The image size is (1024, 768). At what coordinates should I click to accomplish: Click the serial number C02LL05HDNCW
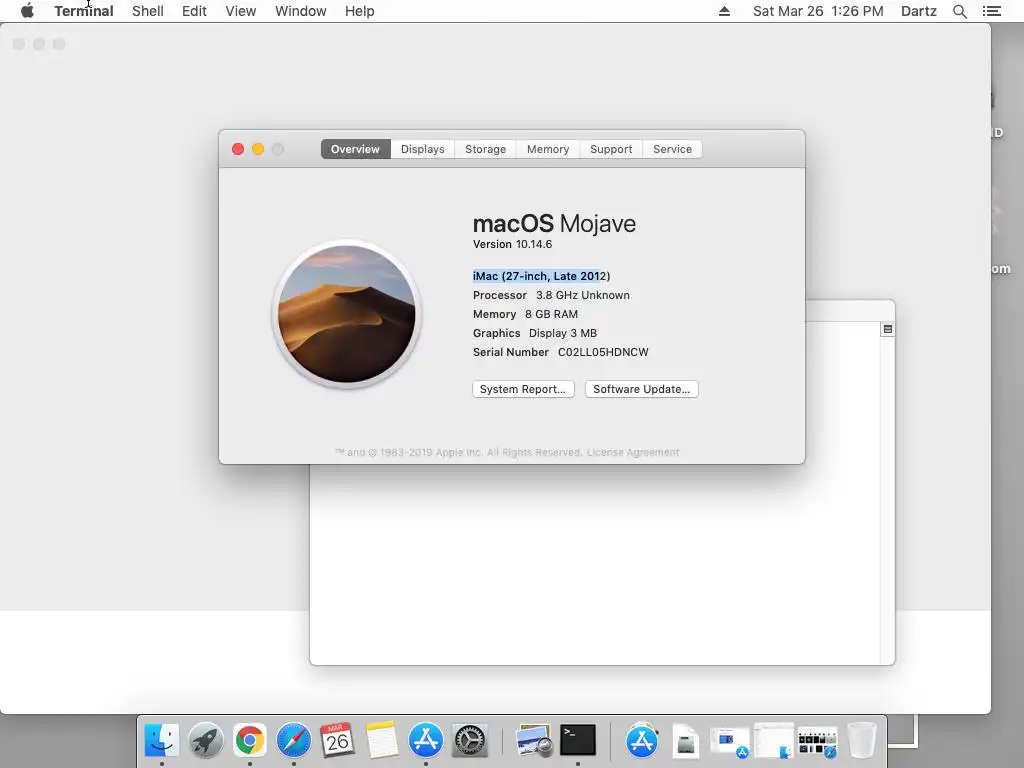pos(603,352)
